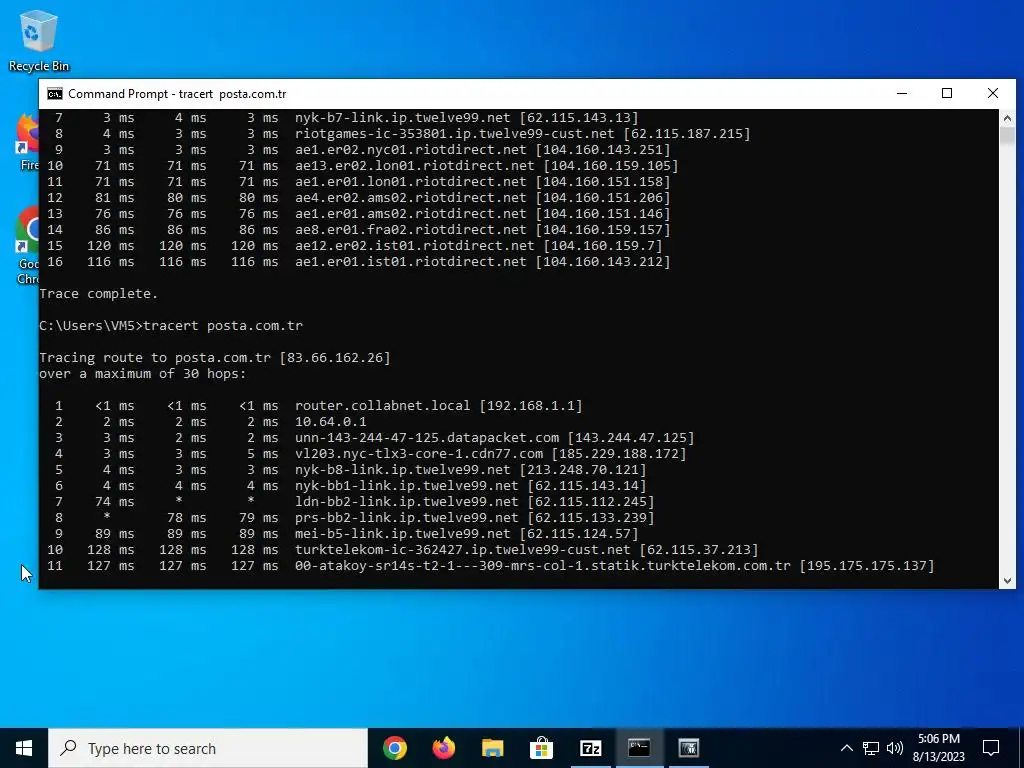Click hostname ldn-bb2-link.ip.twelve99.net
The height and width of the screenshot is (768, 1024).
click(x=406, y=502)
